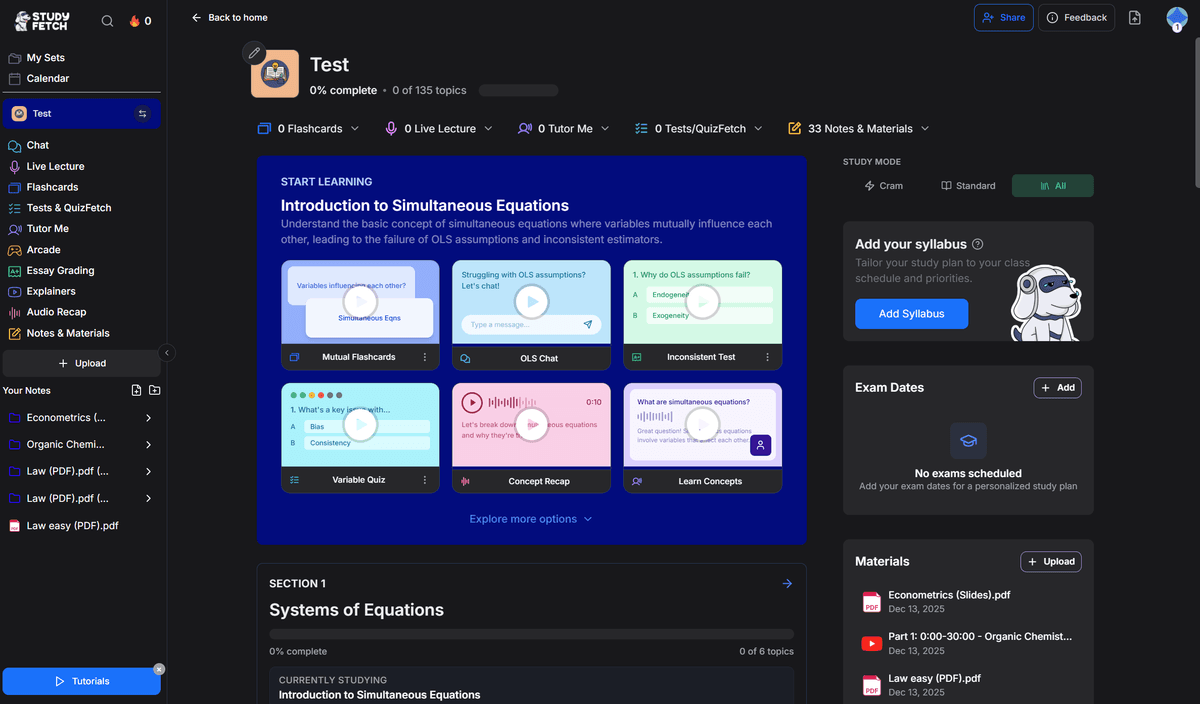Open the Tutor Me feature
The height and width of the screenshot is (704, 1200).
[x=47, y=228]
